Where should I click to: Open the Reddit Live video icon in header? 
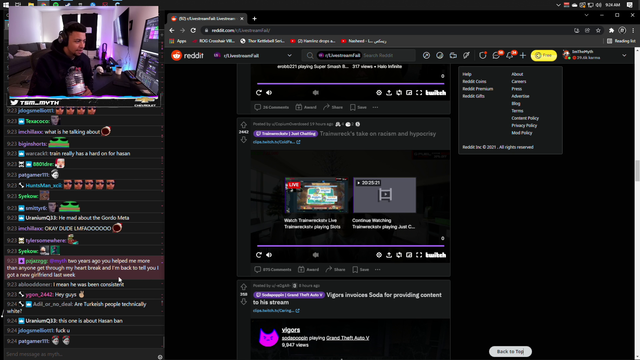[453, 56]
